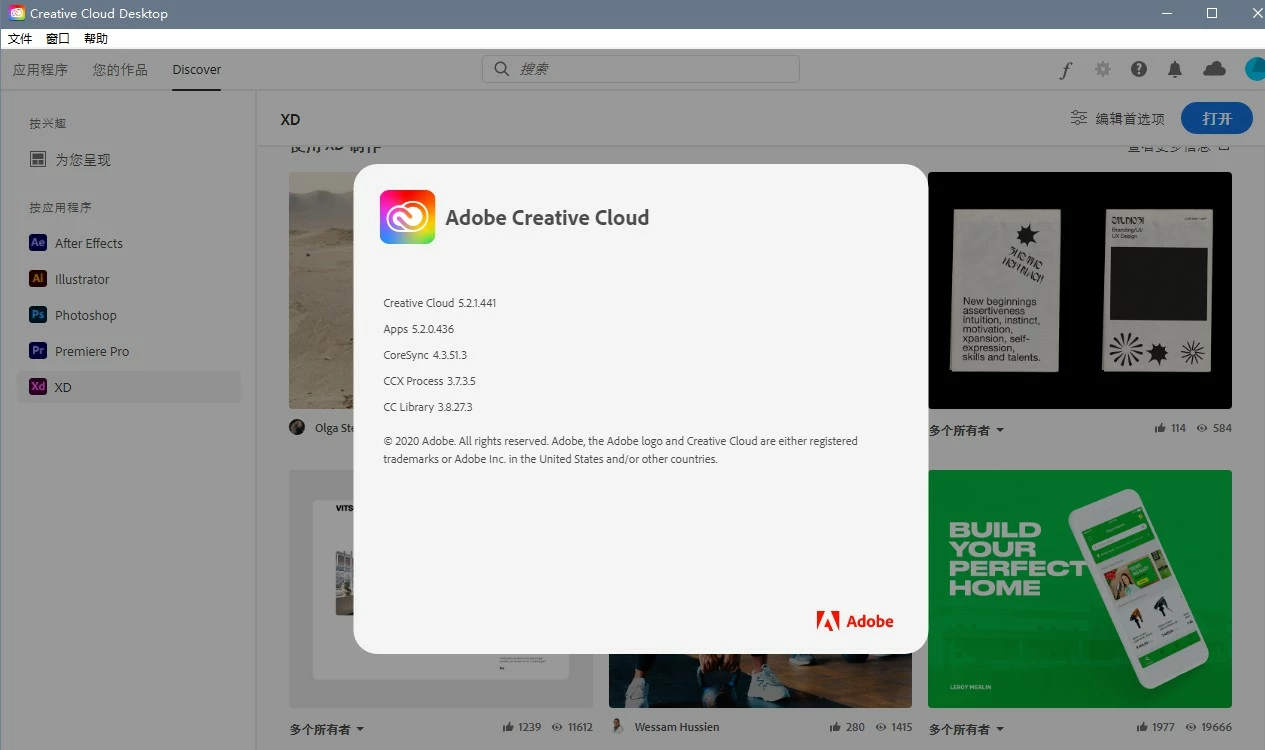Click the magnifier icon in search box
The height and width of the screenshot is (750, 1265).
tap(502, 69)
